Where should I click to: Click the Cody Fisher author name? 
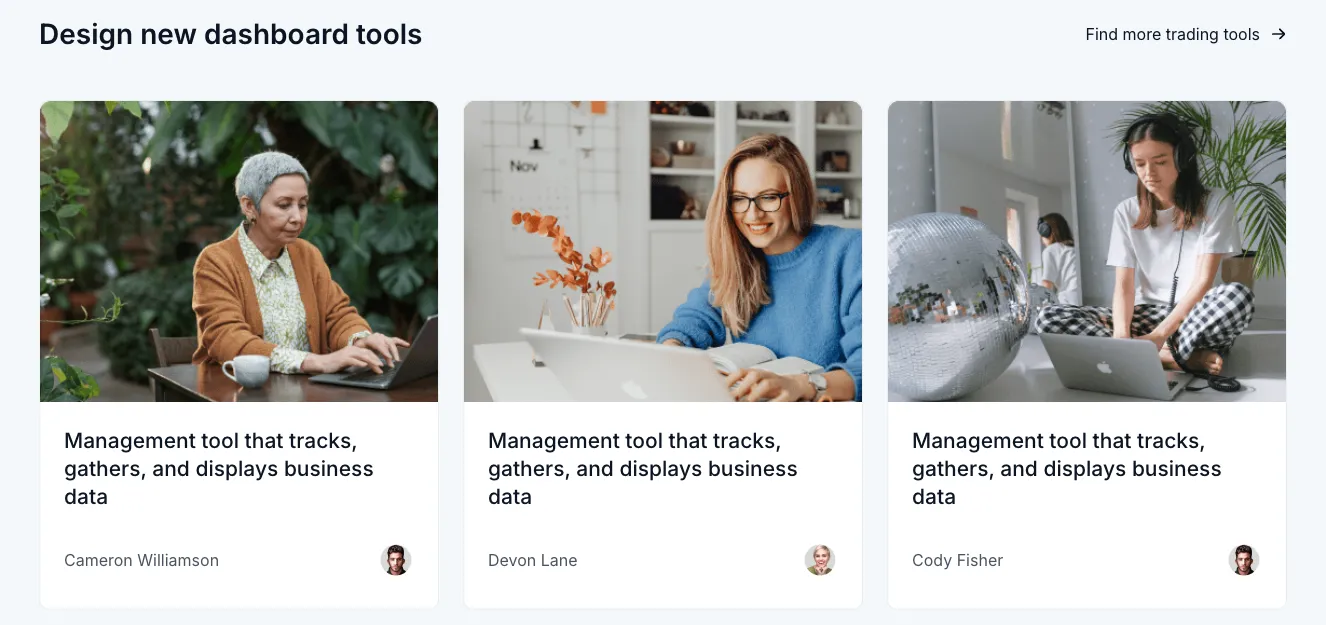(957, 560)
